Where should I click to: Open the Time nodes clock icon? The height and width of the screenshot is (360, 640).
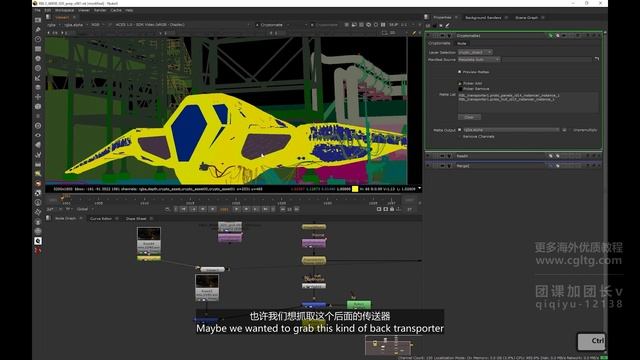(x=38, y=39)
